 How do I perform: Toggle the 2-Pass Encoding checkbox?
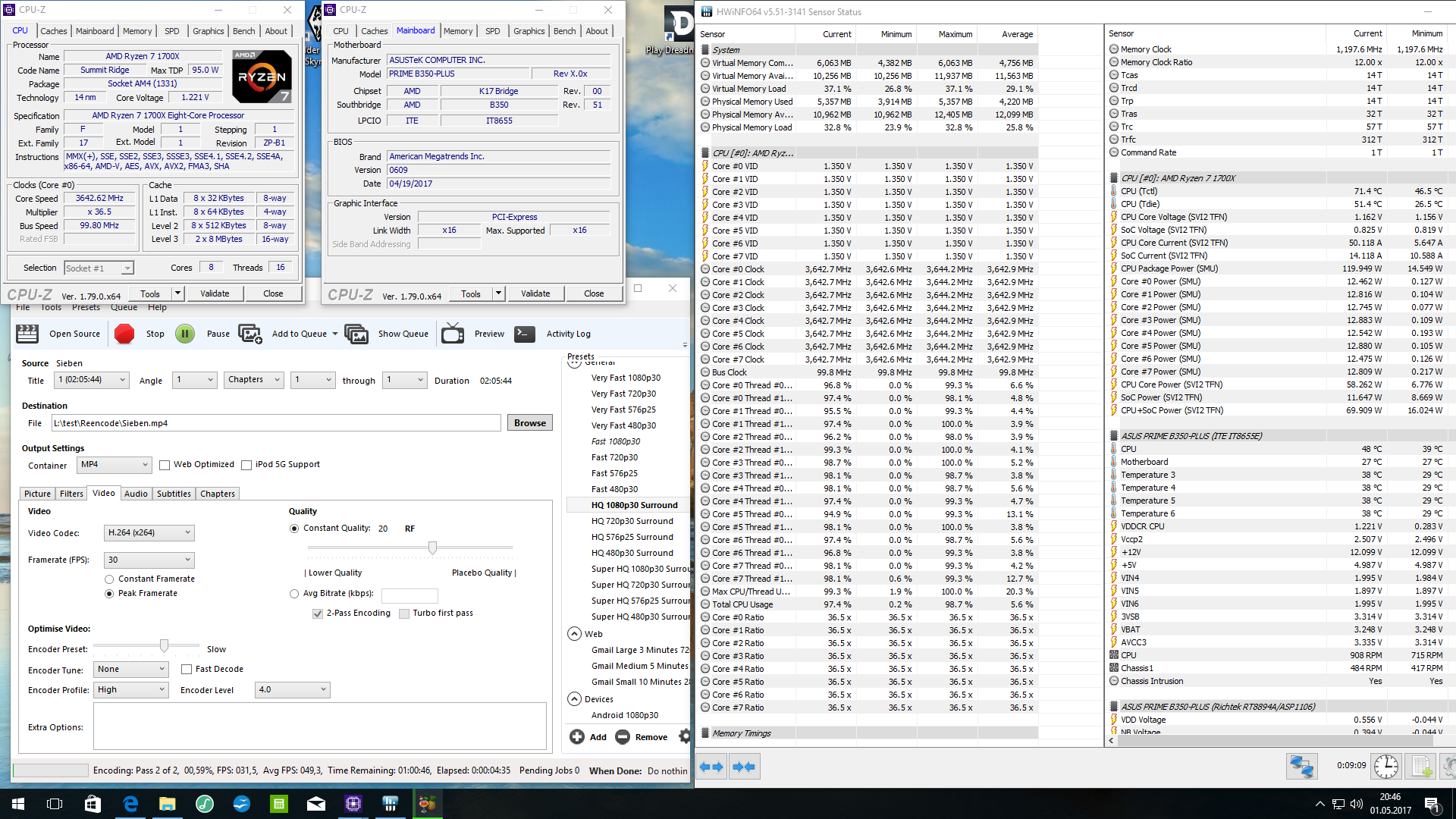click(x=318, y=613)
